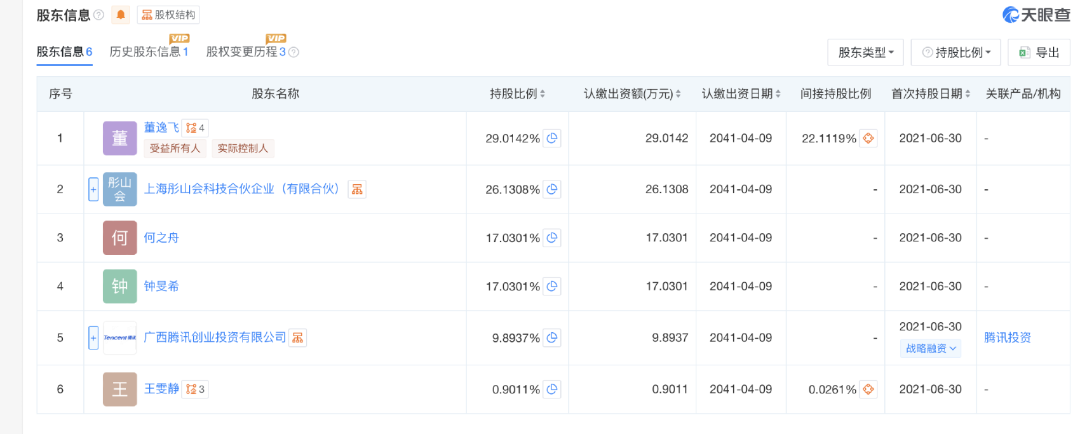Switch to the 历史股东信息 tab
The width and height of the screenshot is (1080, 434).
(148, 52)
